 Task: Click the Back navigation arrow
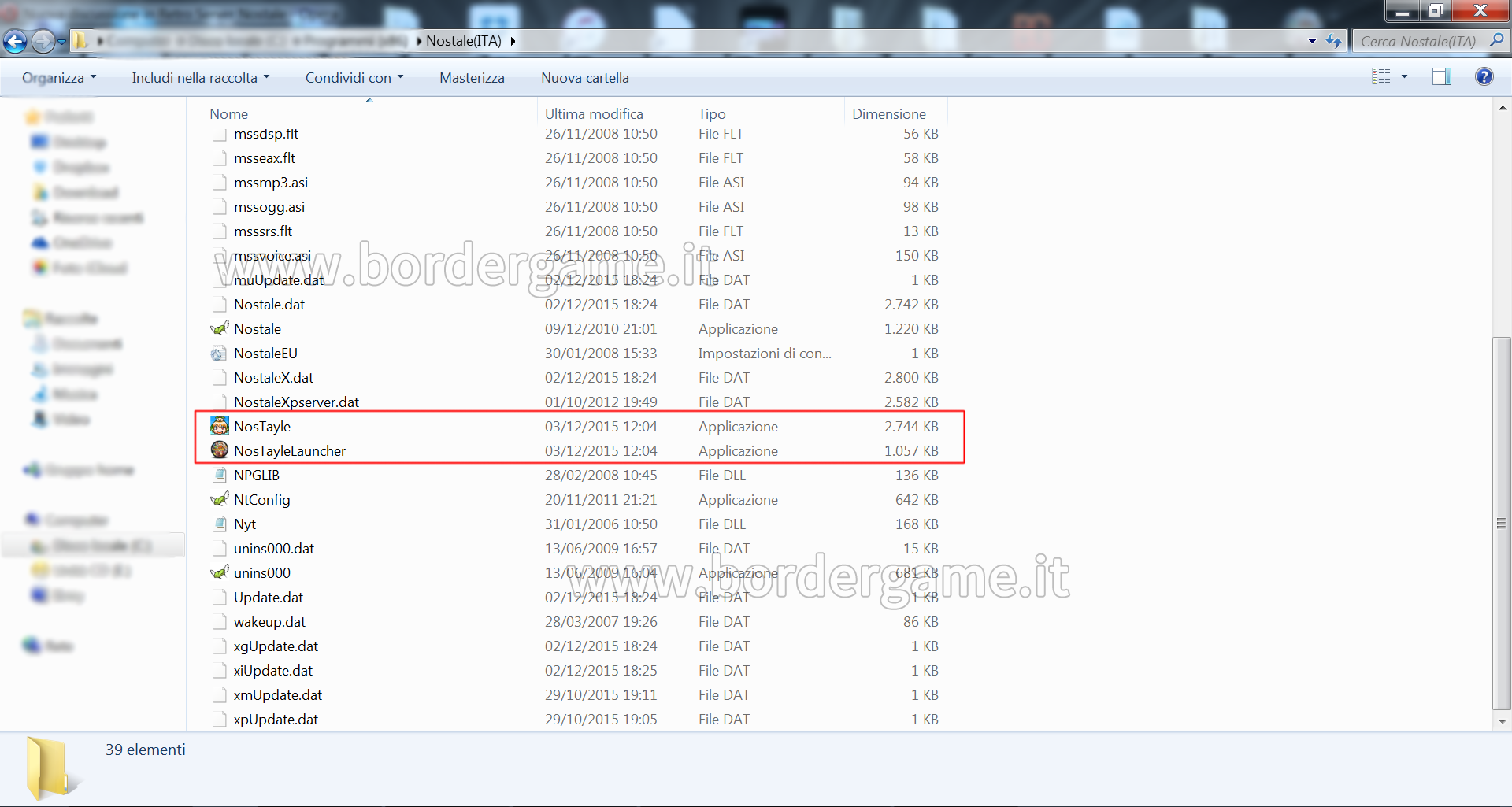point(15,41)
